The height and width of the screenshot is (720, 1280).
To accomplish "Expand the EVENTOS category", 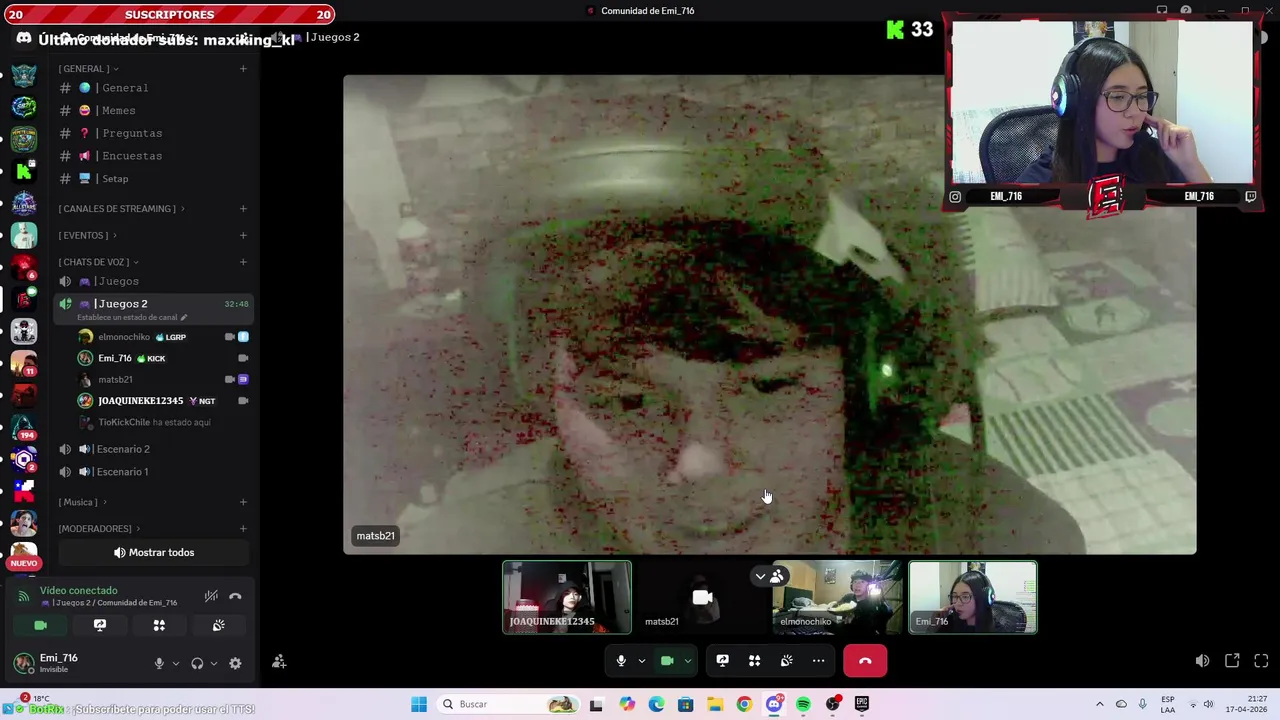I will (87, 236).
